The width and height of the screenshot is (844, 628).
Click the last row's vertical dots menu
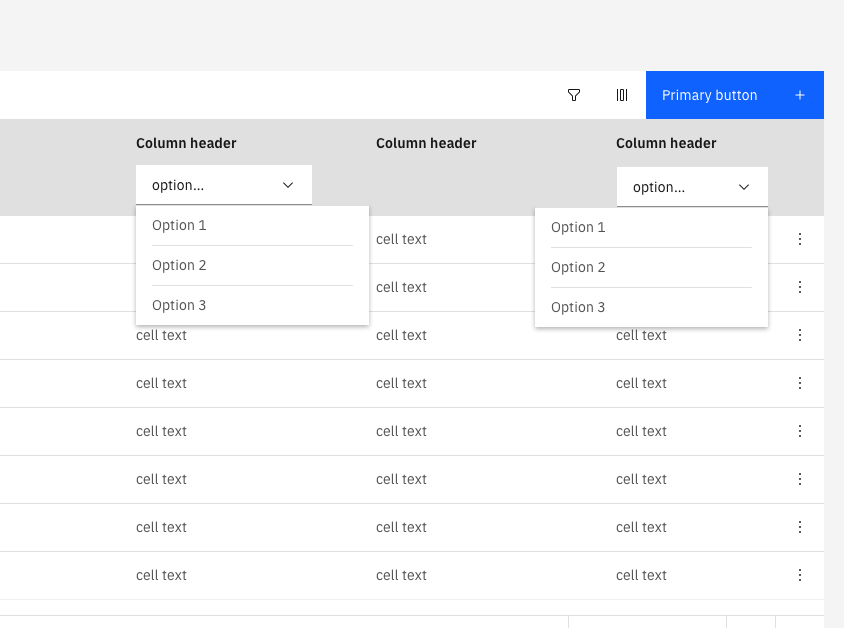(x=800, y=575)
